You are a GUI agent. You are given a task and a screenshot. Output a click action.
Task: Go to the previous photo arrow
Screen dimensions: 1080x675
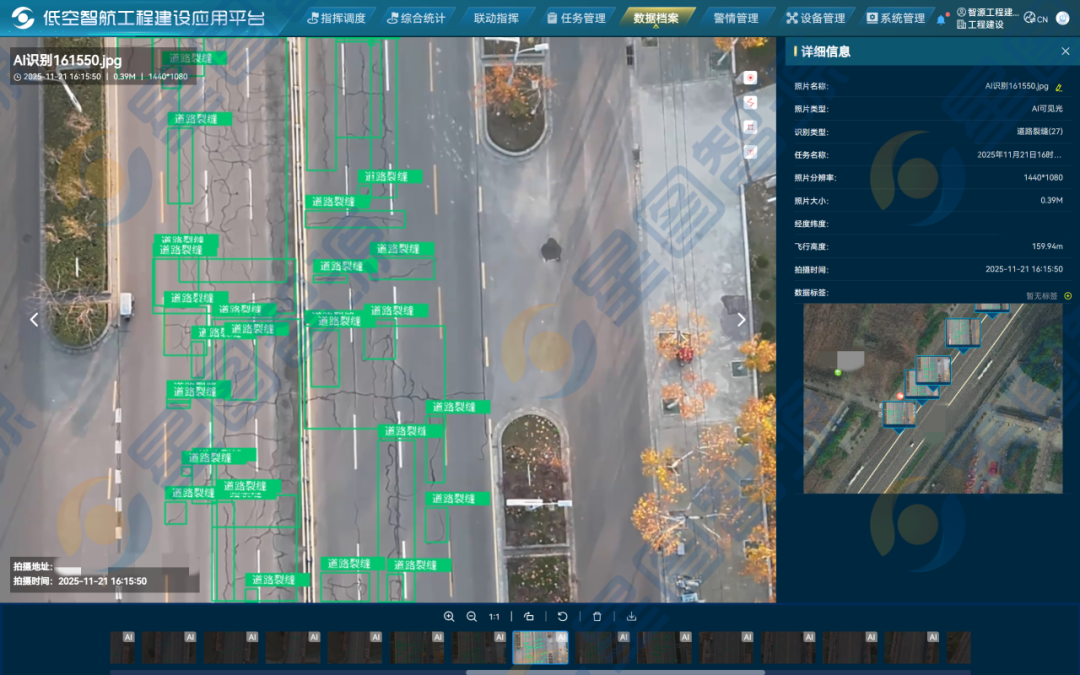tap(34, 320)
